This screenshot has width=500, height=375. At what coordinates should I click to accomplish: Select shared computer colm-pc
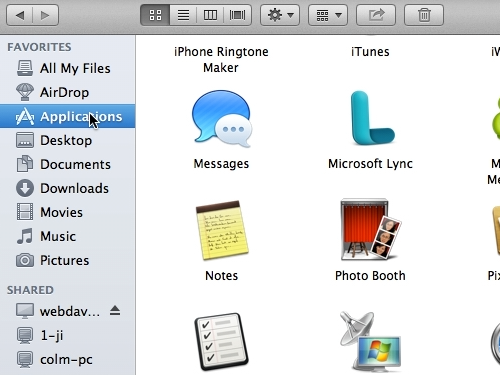click(68, 359)
